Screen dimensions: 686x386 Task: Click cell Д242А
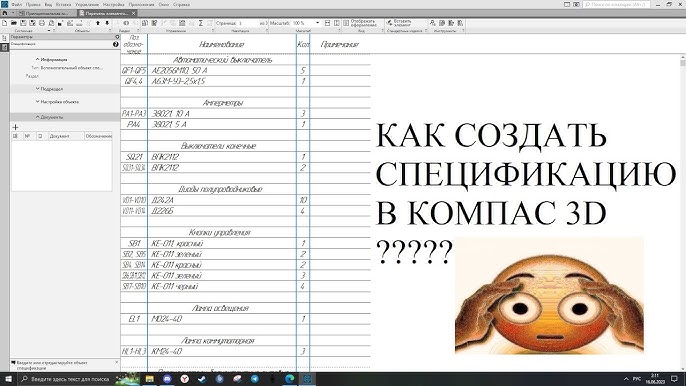[x=222, y=200]
